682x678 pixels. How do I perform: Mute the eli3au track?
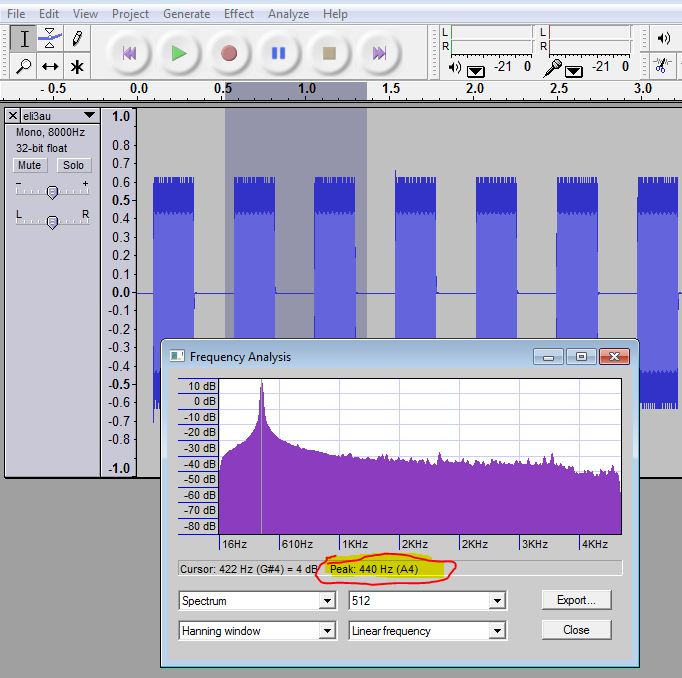pyautogui.click(x=30, y=165)
